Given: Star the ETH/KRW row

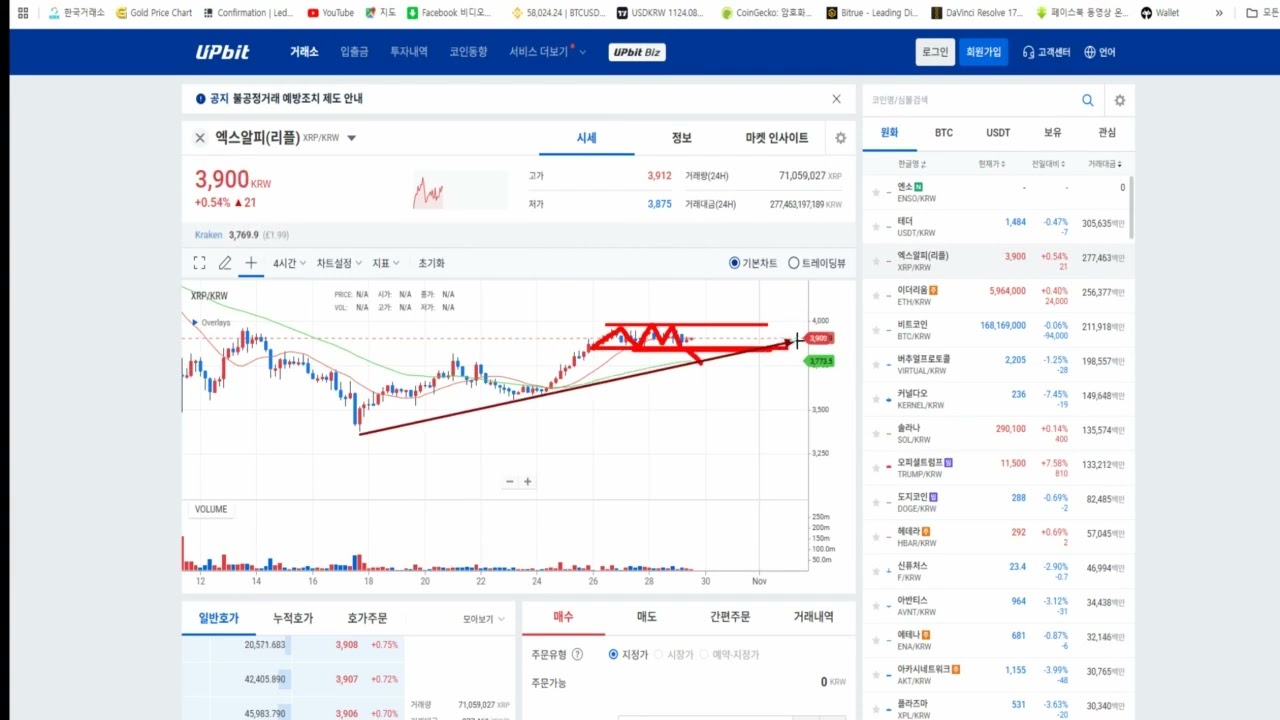Looking at the screenshot, I should 876,295.
